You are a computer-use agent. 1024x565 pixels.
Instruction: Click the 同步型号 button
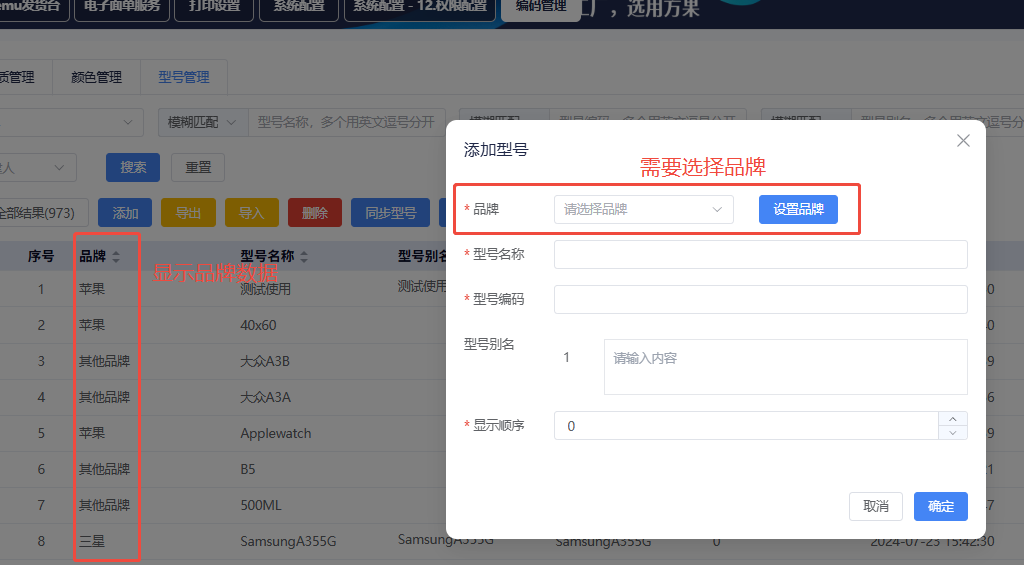[390, 213]
